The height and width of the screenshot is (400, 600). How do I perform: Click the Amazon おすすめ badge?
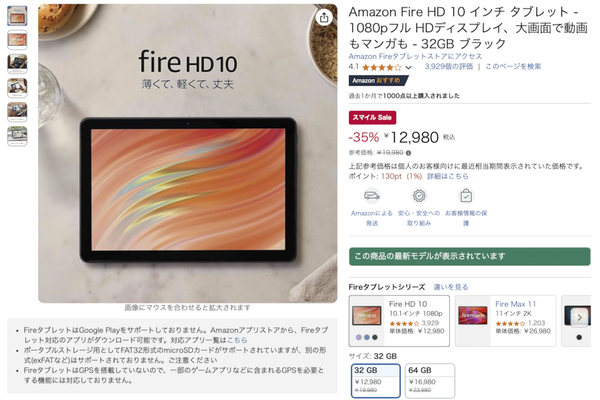pos(378,80)
